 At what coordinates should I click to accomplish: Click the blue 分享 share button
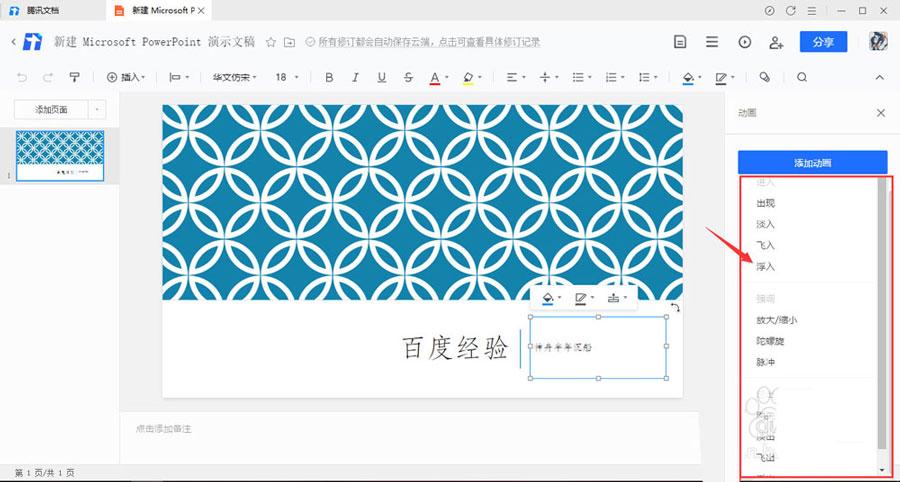point(823,42)
